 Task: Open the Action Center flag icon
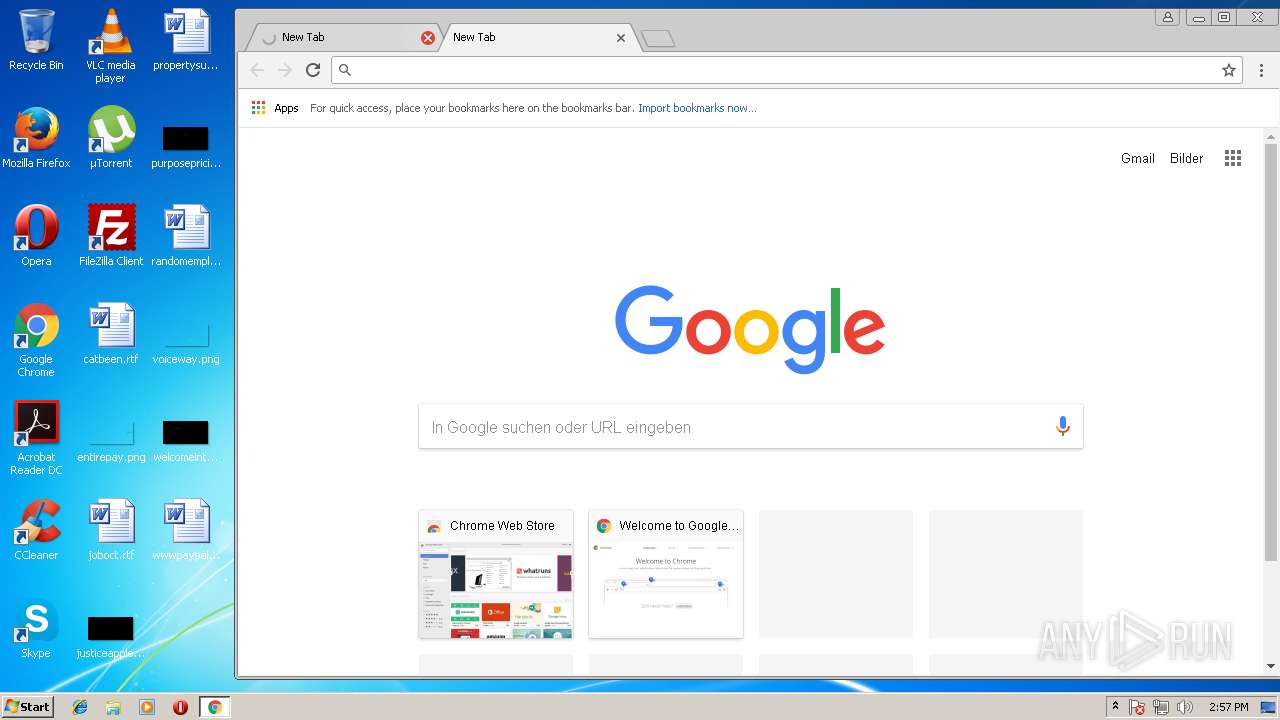click(x=1137, y=707)
